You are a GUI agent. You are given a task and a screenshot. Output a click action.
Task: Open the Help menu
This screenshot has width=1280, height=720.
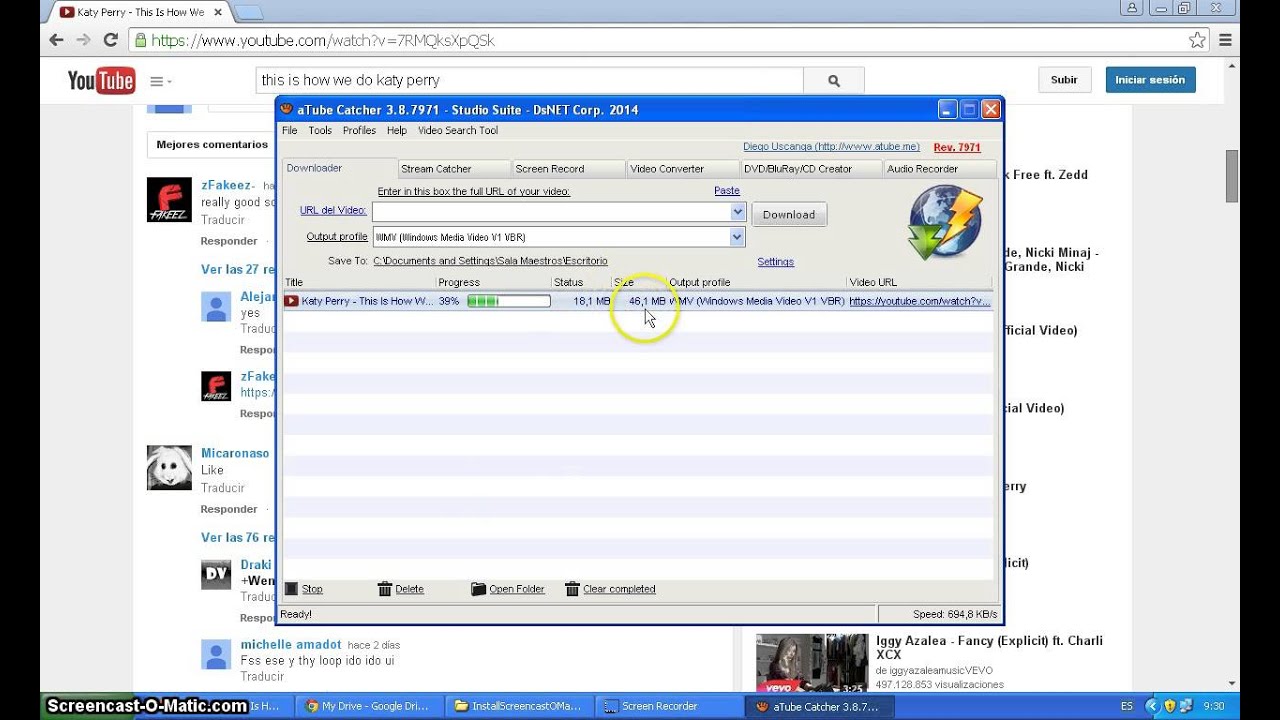[397, 130]
